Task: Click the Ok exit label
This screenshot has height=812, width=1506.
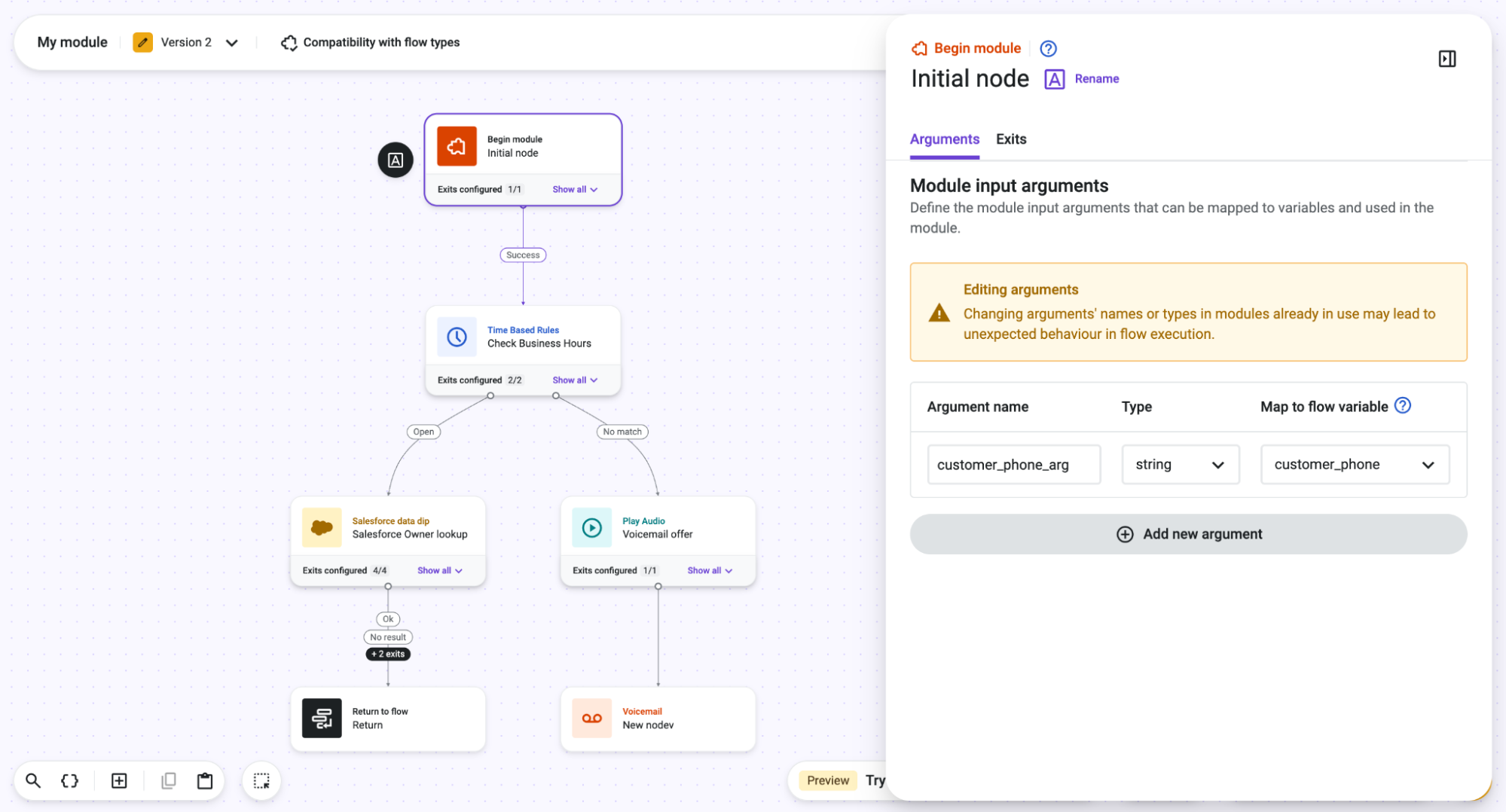Action: click(388, 619)
